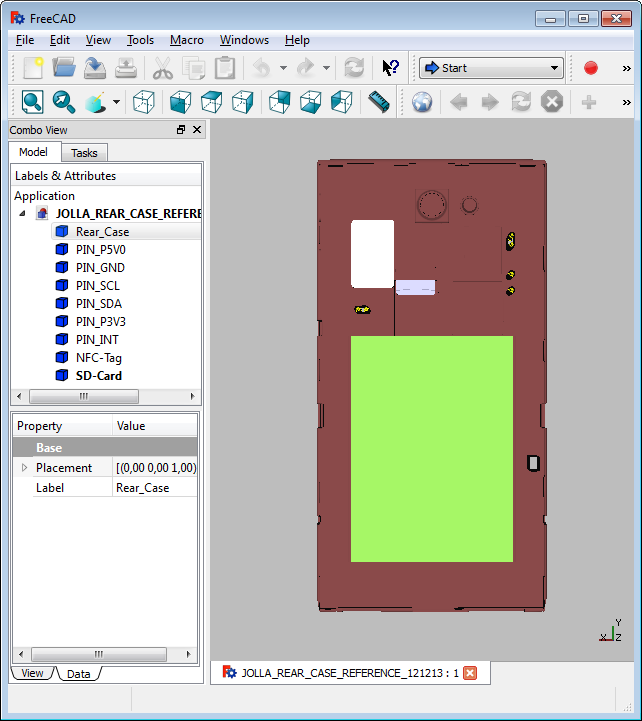The height and width of the screenshot is (721, 642).
Task: Set top view cube icon
Action: click(x=212, y=102)
